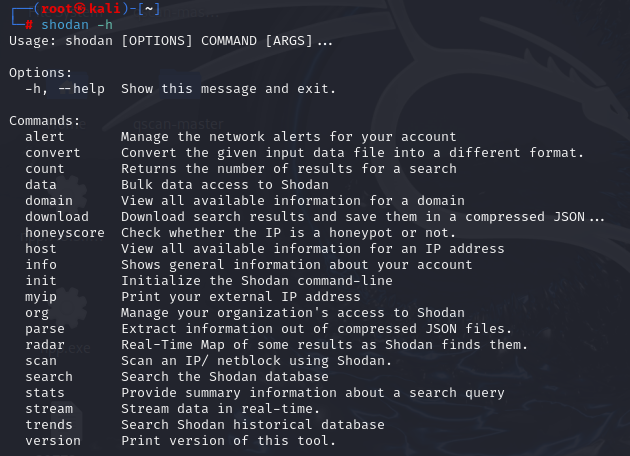Click the 'radar' command name
630x456 pixels.
pos(45,345)
